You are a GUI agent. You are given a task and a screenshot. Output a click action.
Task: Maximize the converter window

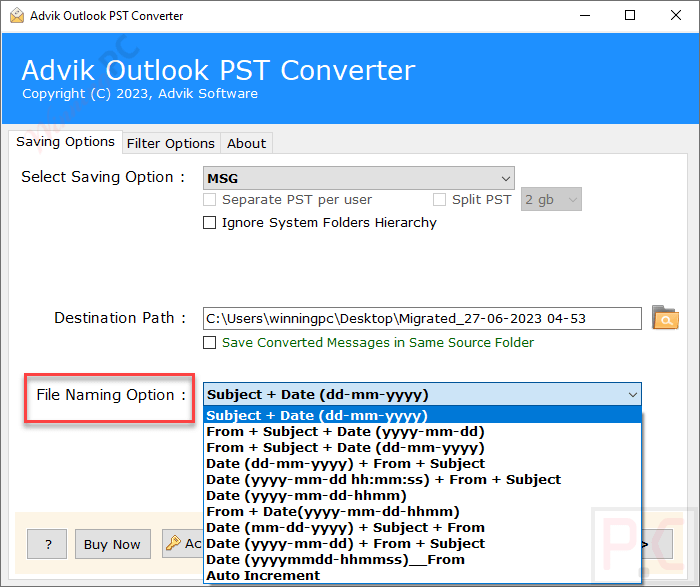coord(630,16)
